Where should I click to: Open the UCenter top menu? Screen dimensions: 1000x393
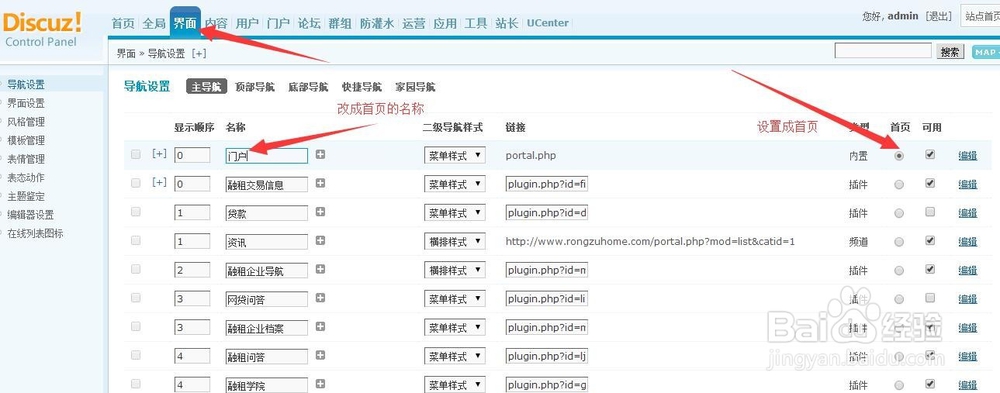[547, 23]
